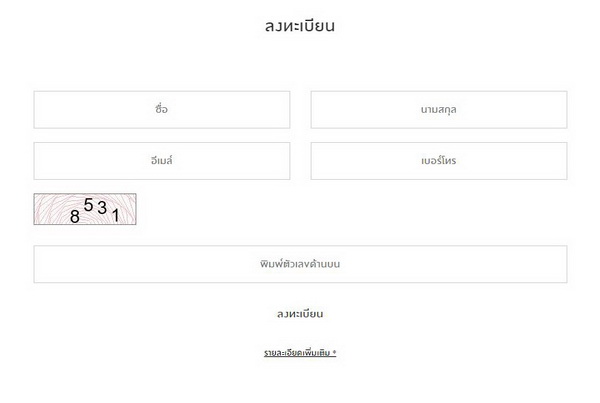Submit the registration form
The width and height of the screenshot is (600, 403).
300,314
